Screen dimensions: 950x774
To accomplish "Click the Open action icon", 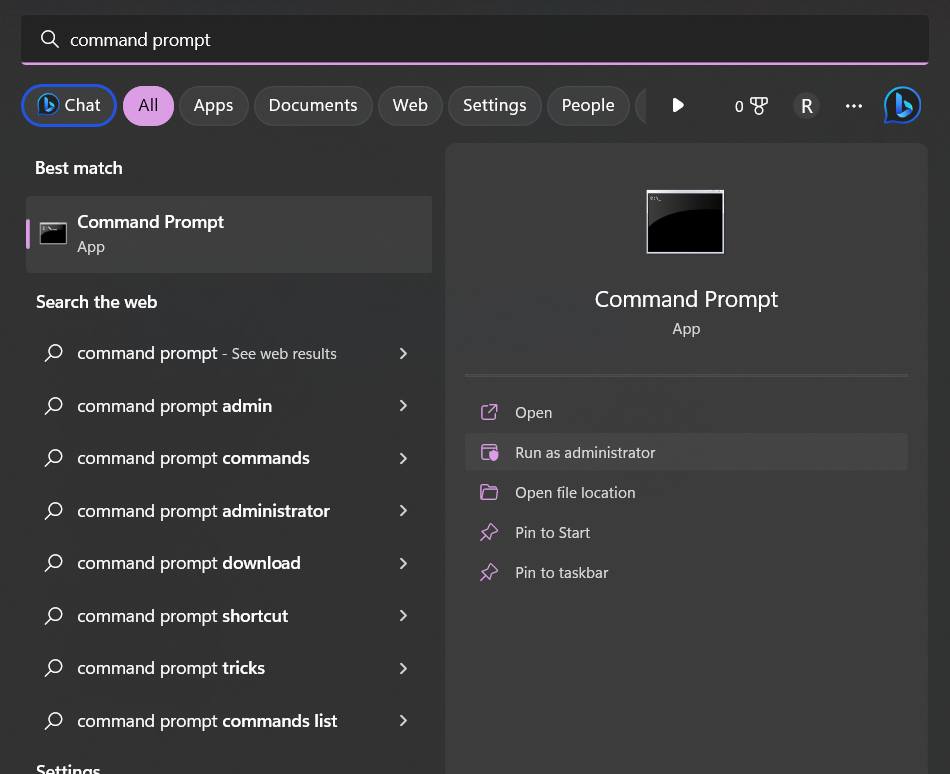I will 489,412.
